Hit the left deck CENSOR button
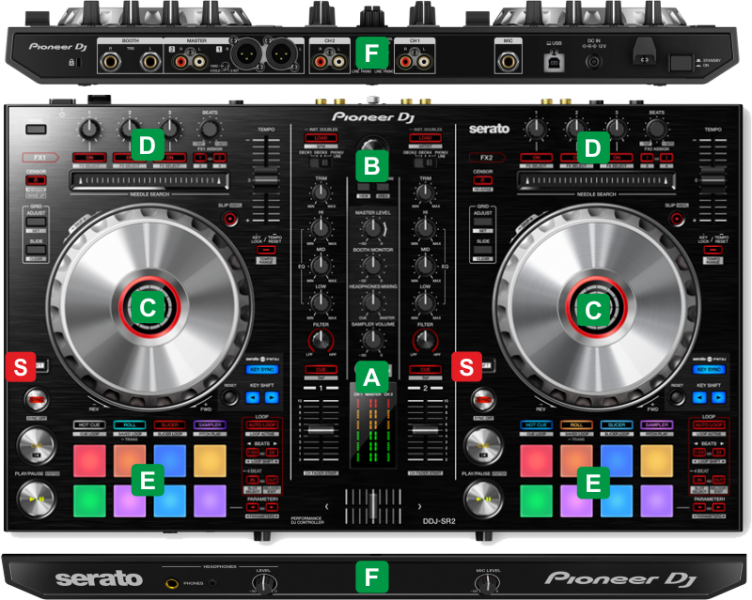Image resolution: width=752 pixels, height=600 pixels. pyautogui.click(x=36, y=180)
